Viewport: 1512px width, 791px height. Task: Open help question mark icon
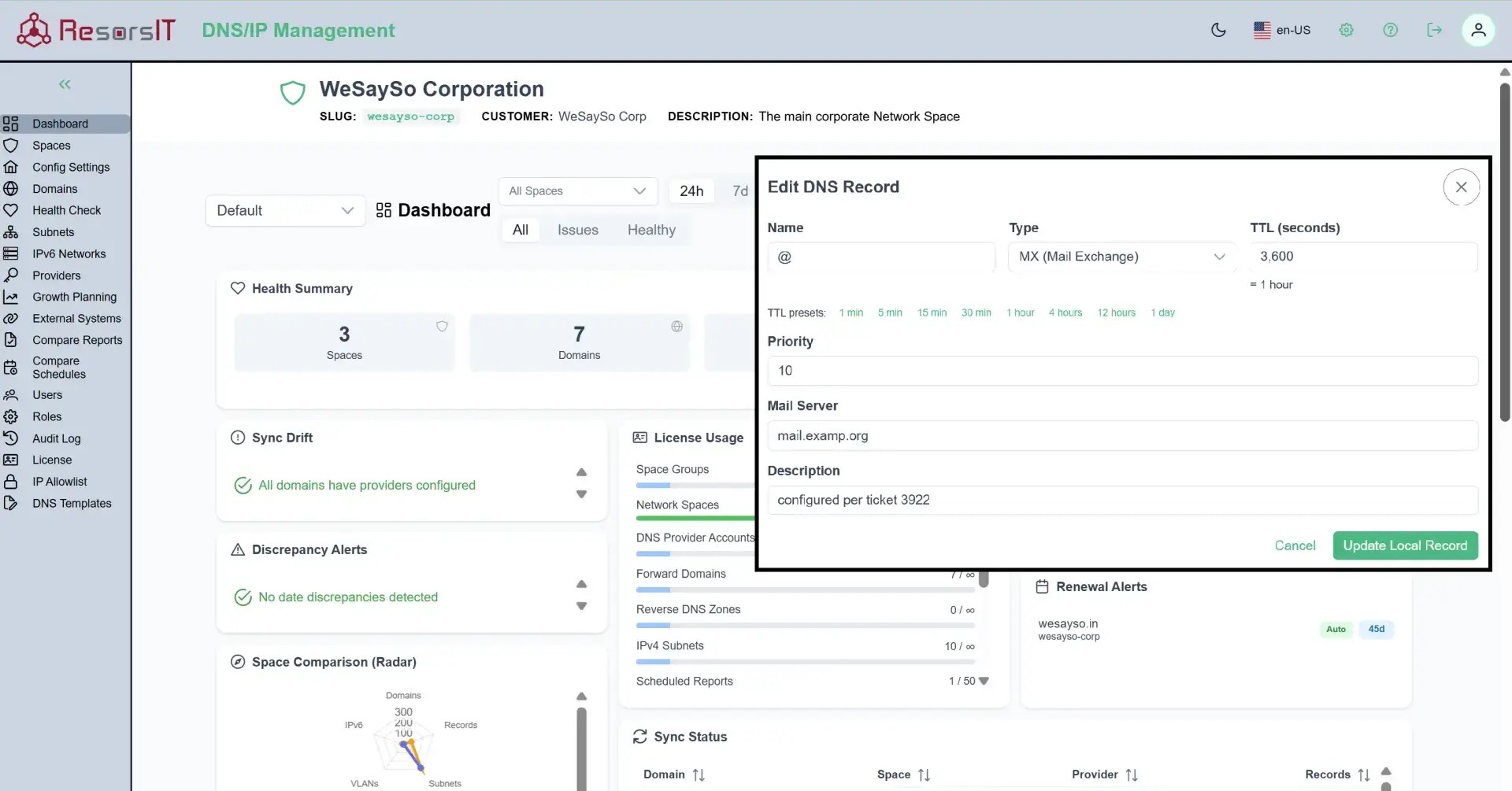point(1391,30)
